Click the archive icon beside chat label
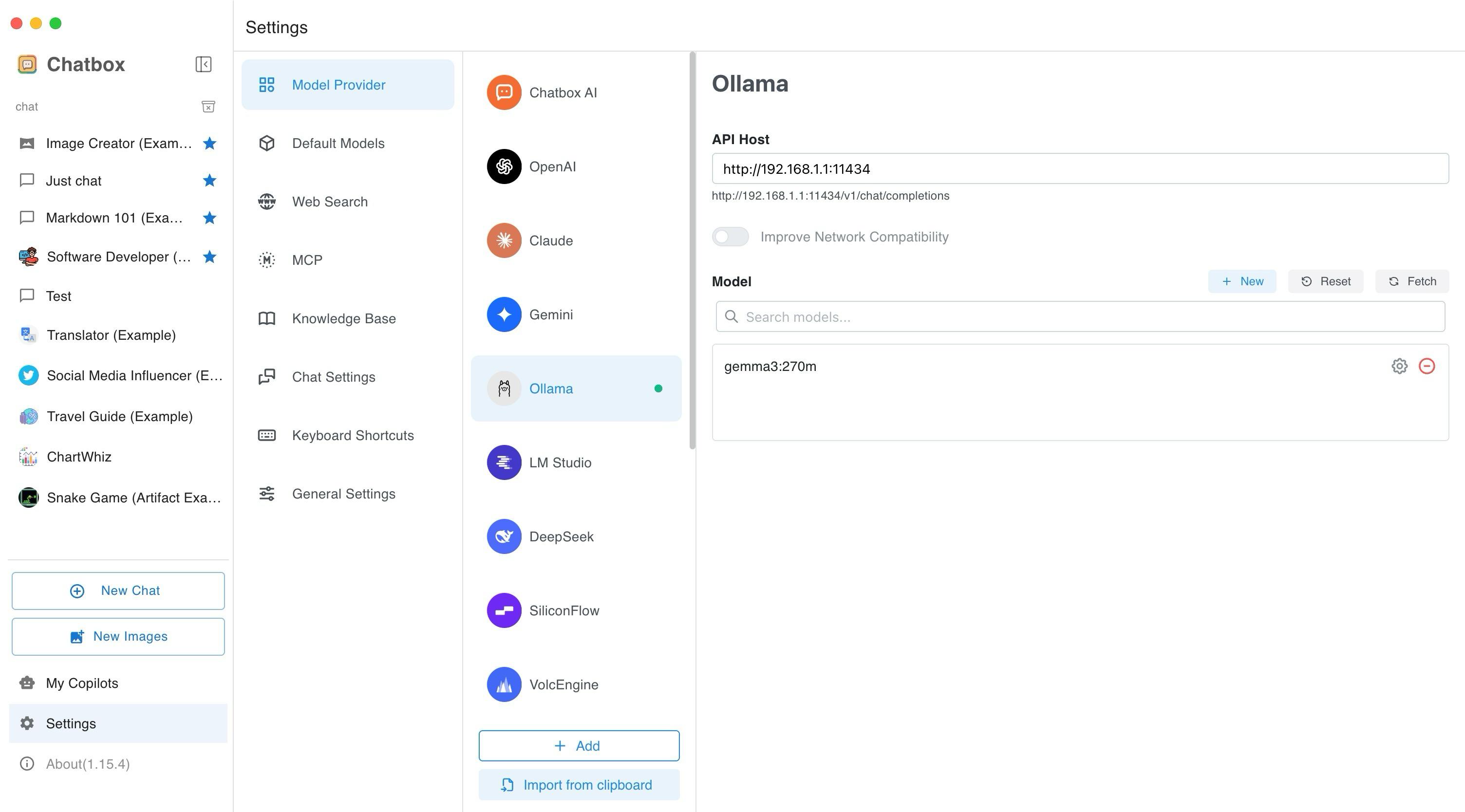1465x812 pixels. tap(208, 106)
